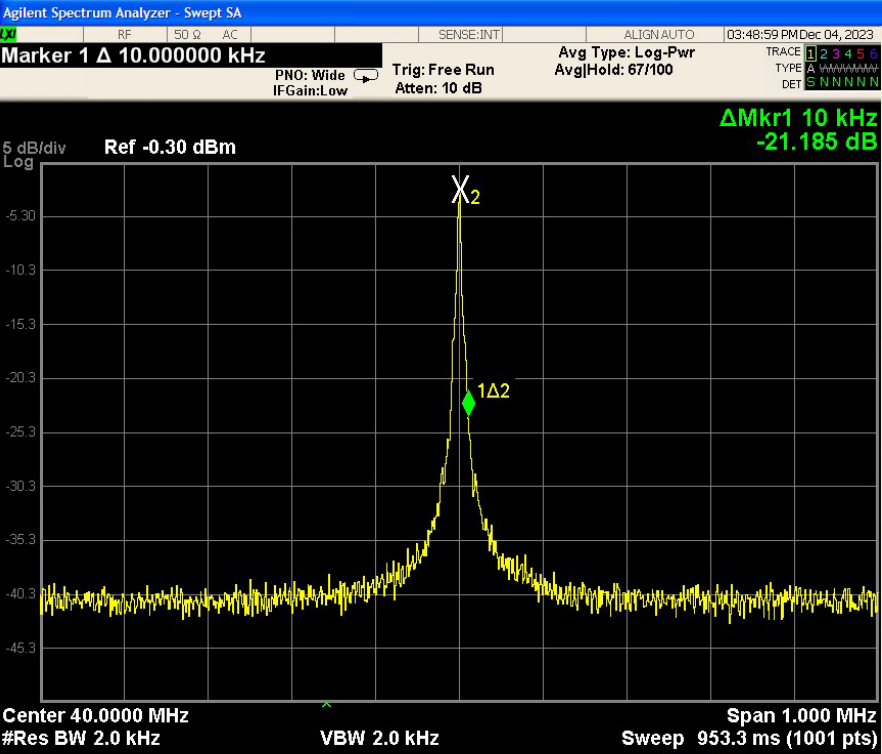Open the Avg Type: Log-Pwr setting
Viewport: 882px width, 754px height.
tap(626, 52)
